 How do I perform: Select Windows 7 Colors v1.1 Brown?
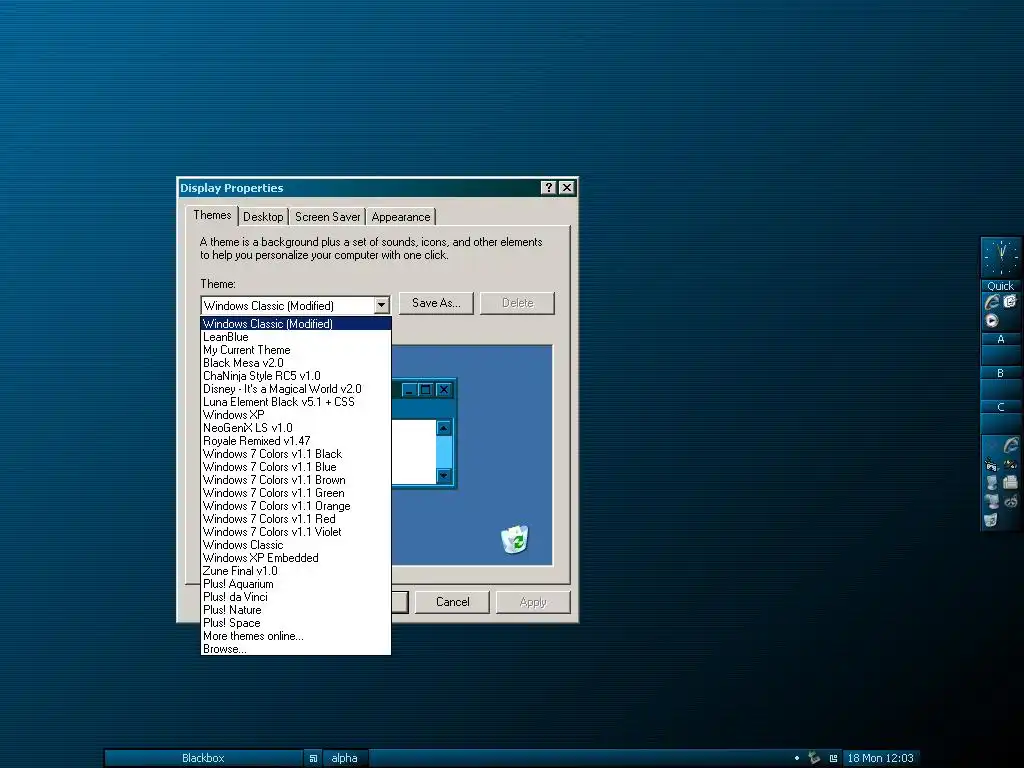point(296,480)
